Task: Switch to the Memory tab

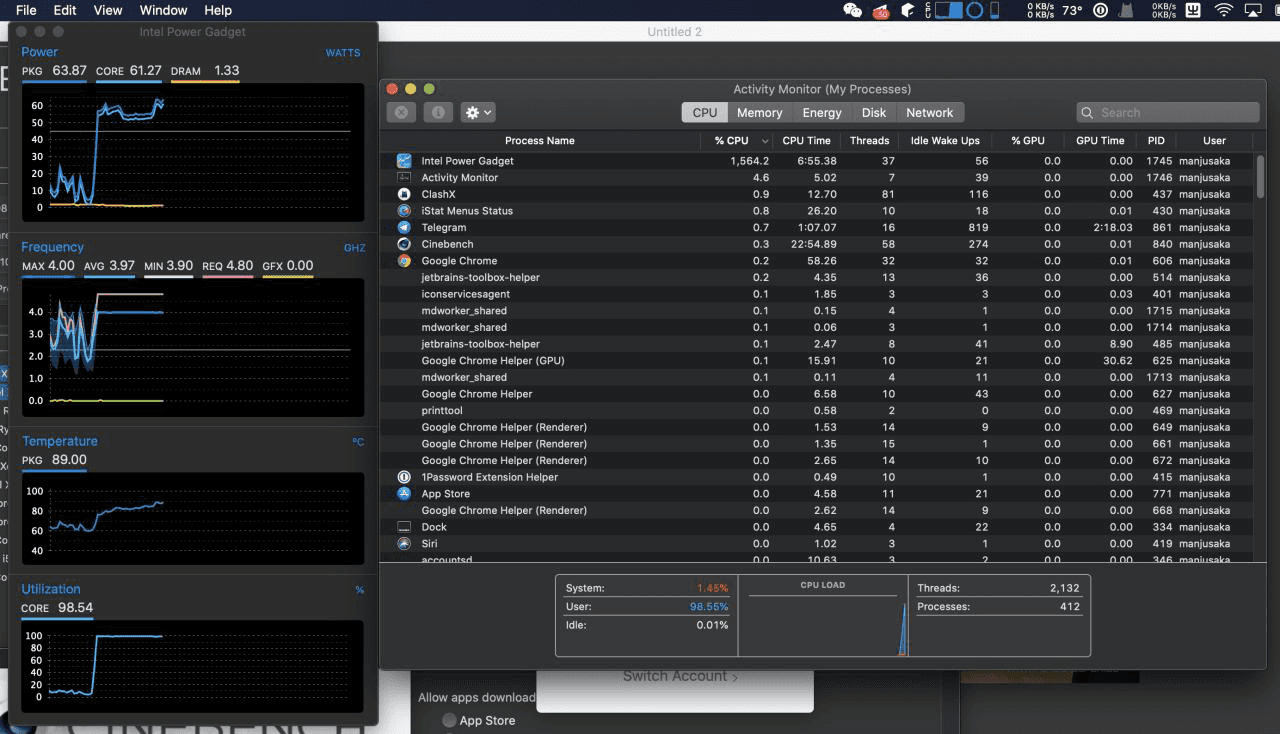Action: pyautogui.click(x=760, y=113)
